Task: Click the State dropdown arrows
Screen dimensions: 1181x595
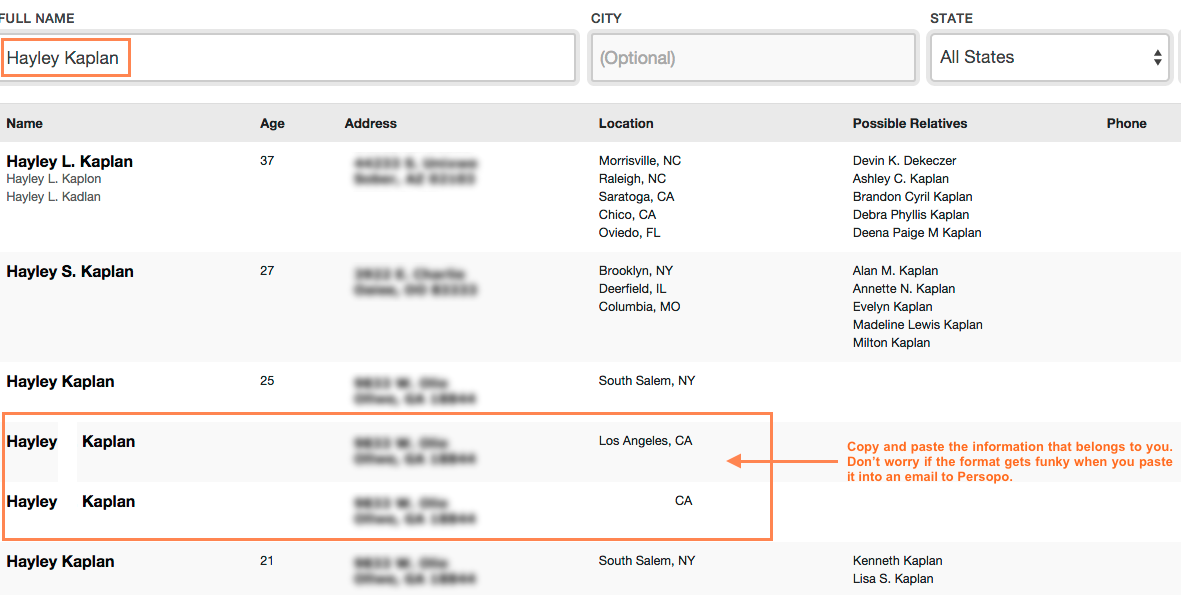Action: [x=1157, y=57]
